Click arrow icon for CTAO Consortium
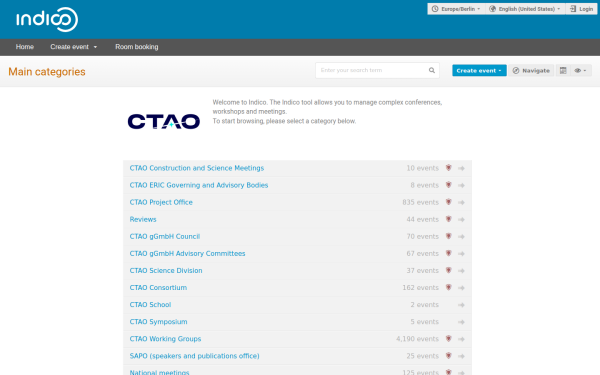This screenshot has width=600, height=375. [x=461, y=288]
